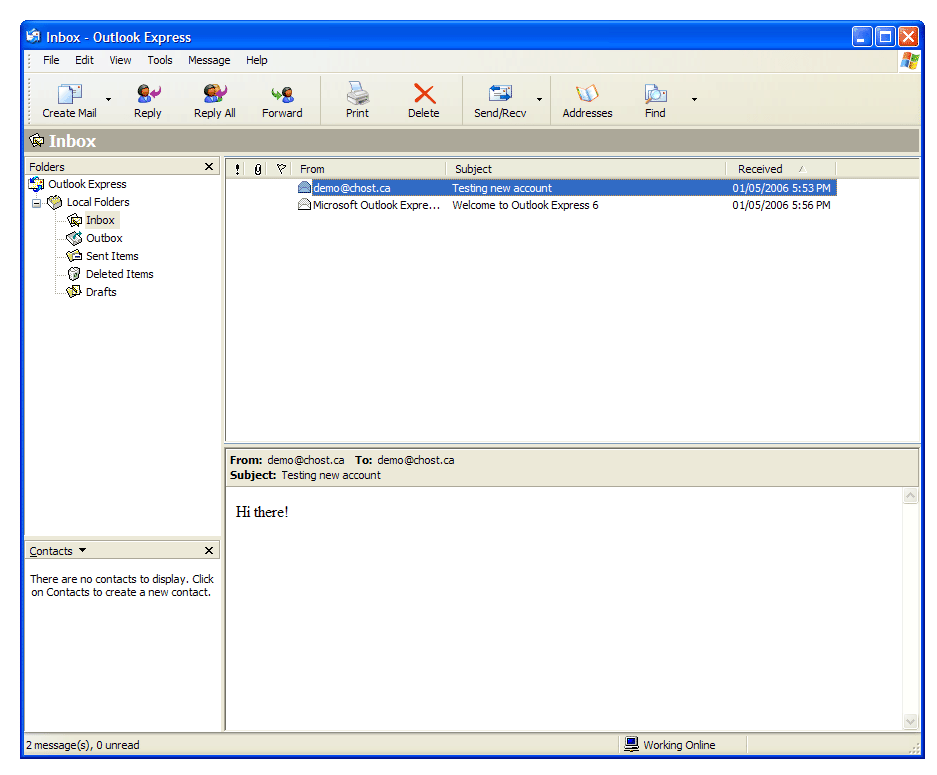Open the Contacts dropdown menu
Viewport: 937px width, 775px height.
[82, 550]
